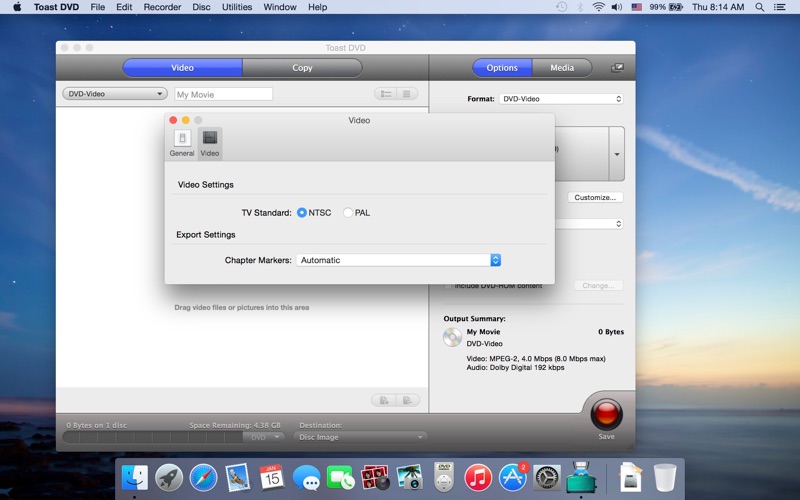The width and height of the screenshot is (800, 500).
Task: Open System Preferences from the Dock
Action: pos(546,478)
